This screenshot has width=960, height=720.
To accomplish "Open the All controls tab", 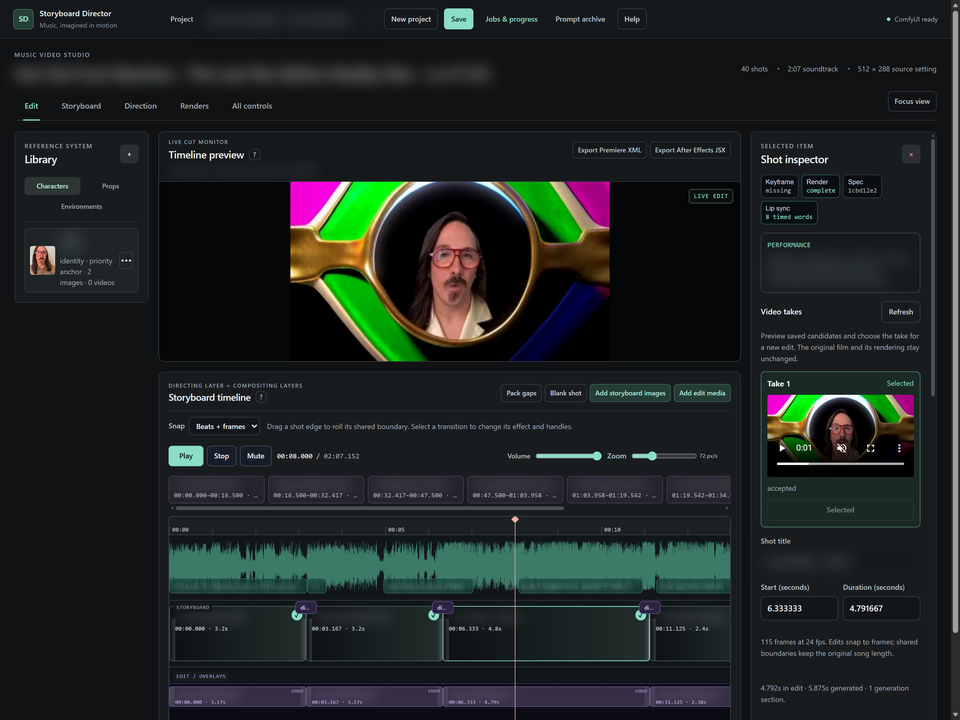I will pos(252,106).
